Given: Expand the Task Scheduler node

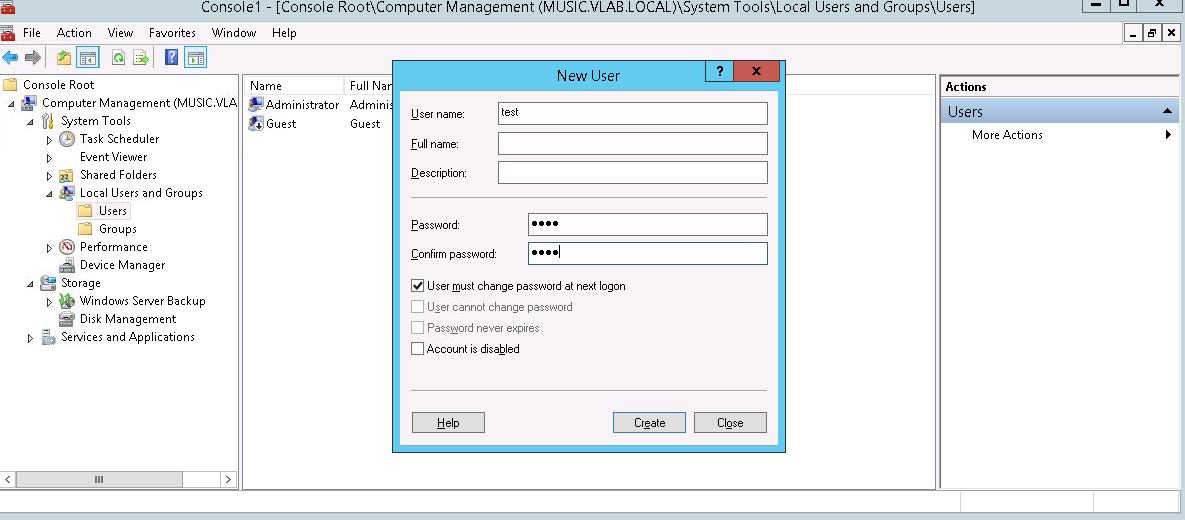Looking at the screenshot, I should [49, 140].
